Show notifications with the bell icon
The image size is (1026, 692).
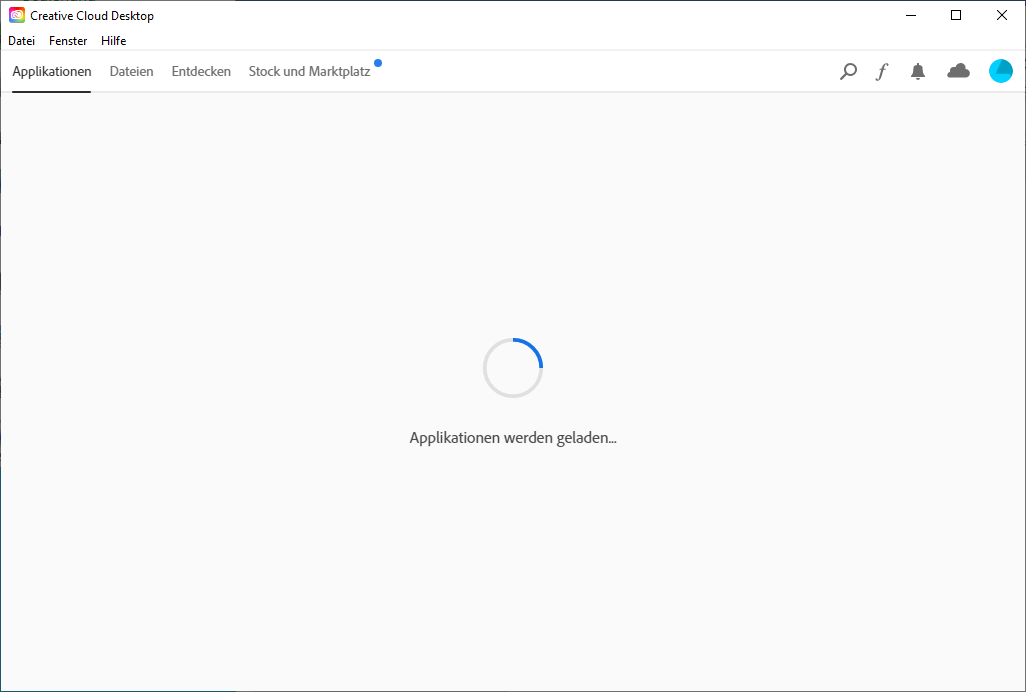tap(918, 71)
